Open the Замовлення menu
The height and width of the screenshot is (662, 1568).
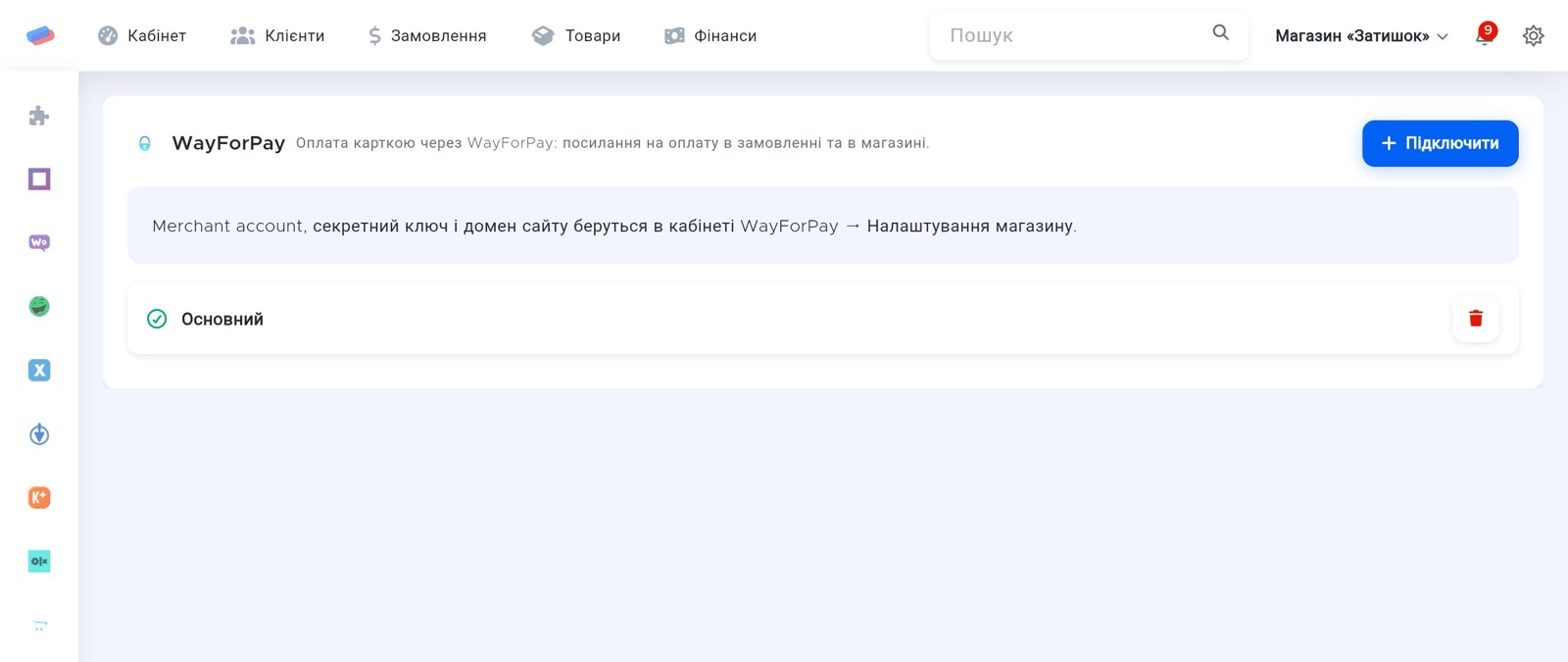(x=427, y=35)
